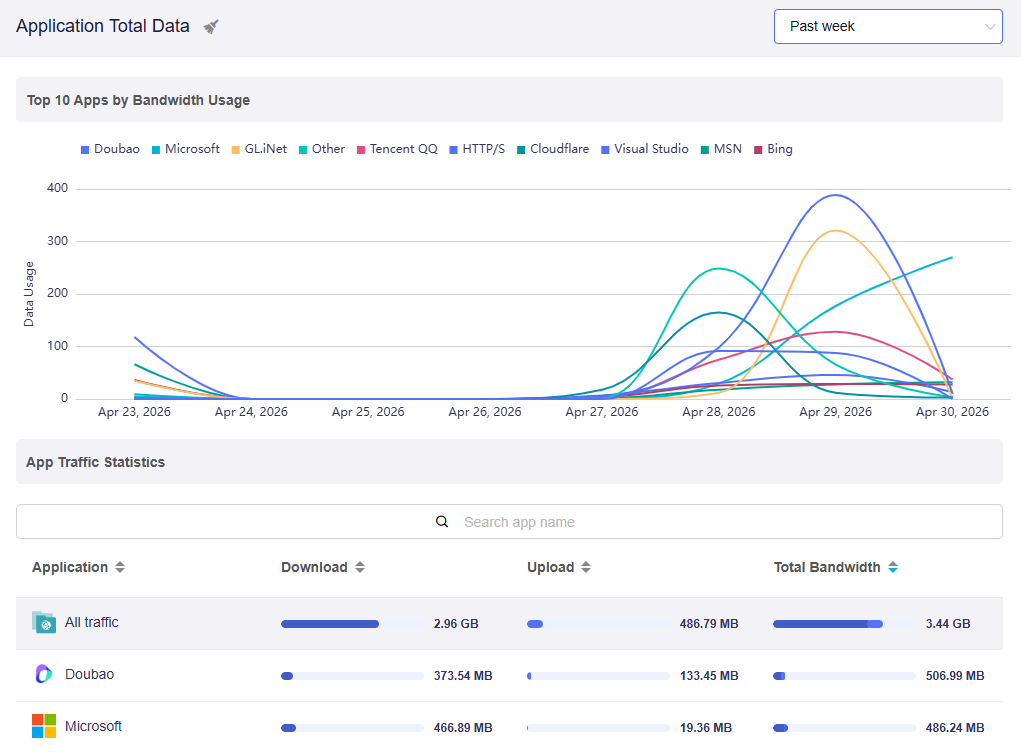Image resolution: width=1021 pixels, height=752 pixels.
Task: Sort table by Download column
Action: pyautogui.click(x=360, y=567)
